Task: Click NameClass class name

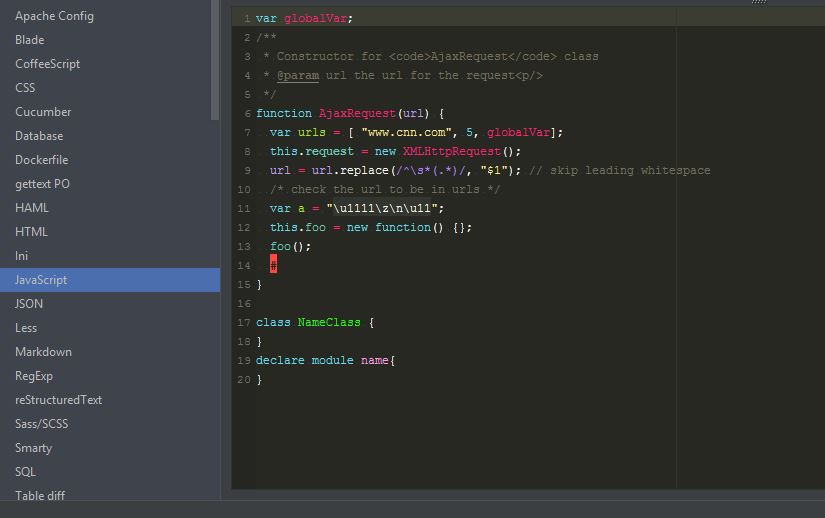Action: click(x=329, y=322)
